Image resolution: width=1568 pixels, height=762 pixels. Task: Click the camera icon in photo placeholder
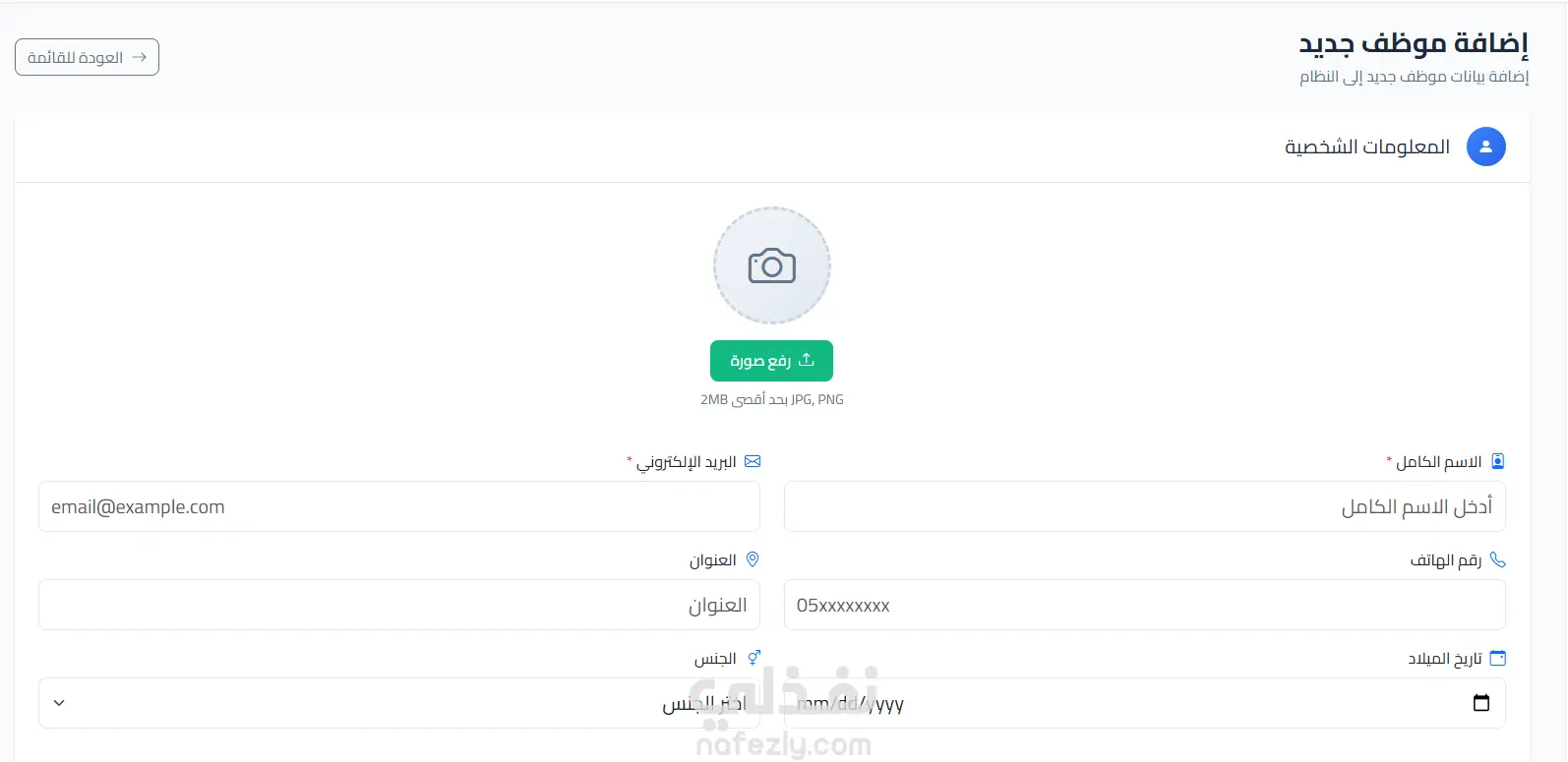[x=772, y=265]
